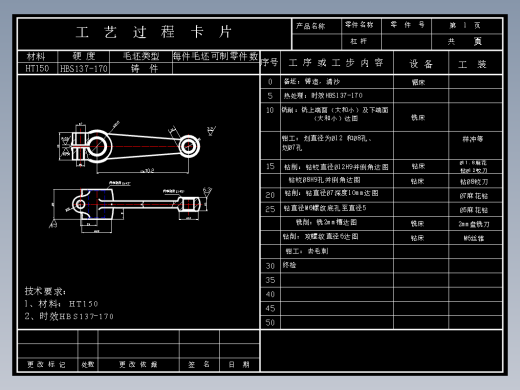This screenshot has height=390, width=520.
Task: Click the '设备' column header
Action: [x=421, y=63]
